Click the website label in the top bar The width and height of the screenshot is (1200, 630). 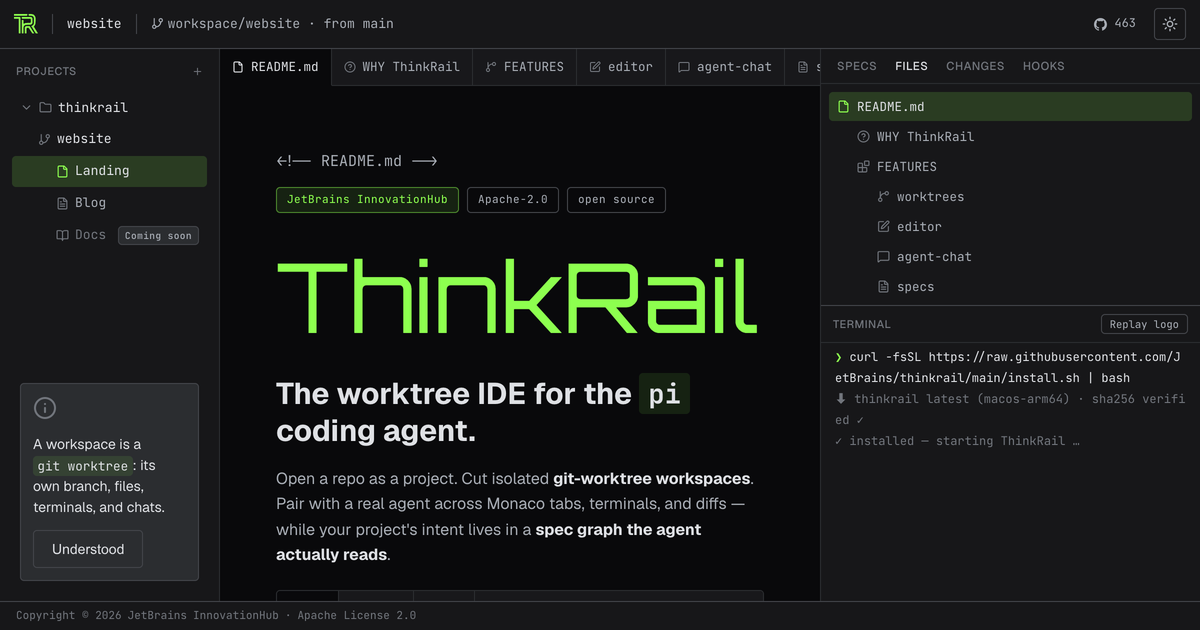click(x=94, y=23)
